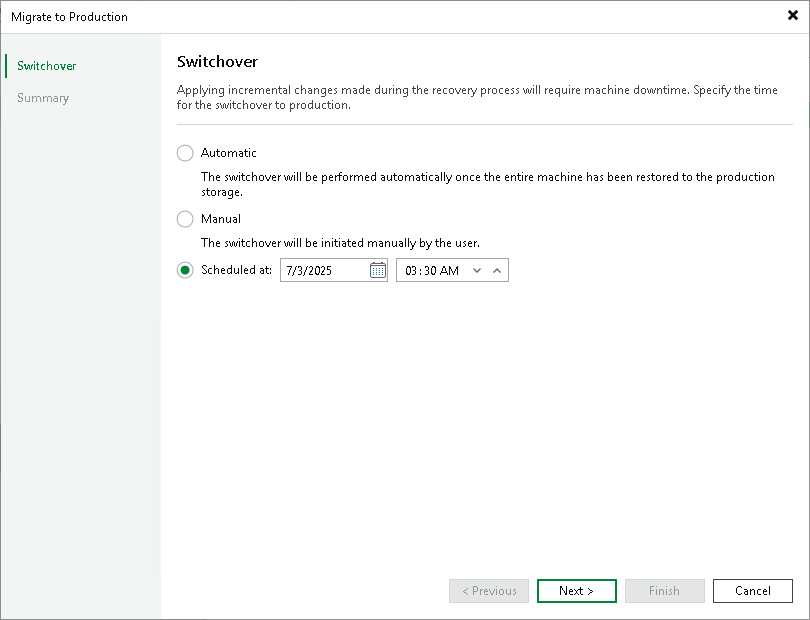Click the 'Applying incremental changes' description text
The image size is (810, 620).
click(x=477, y=97)
